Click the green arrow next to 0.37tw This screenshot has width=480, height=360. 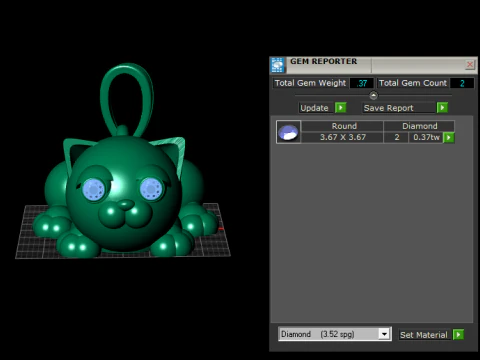tap(449, 137)
